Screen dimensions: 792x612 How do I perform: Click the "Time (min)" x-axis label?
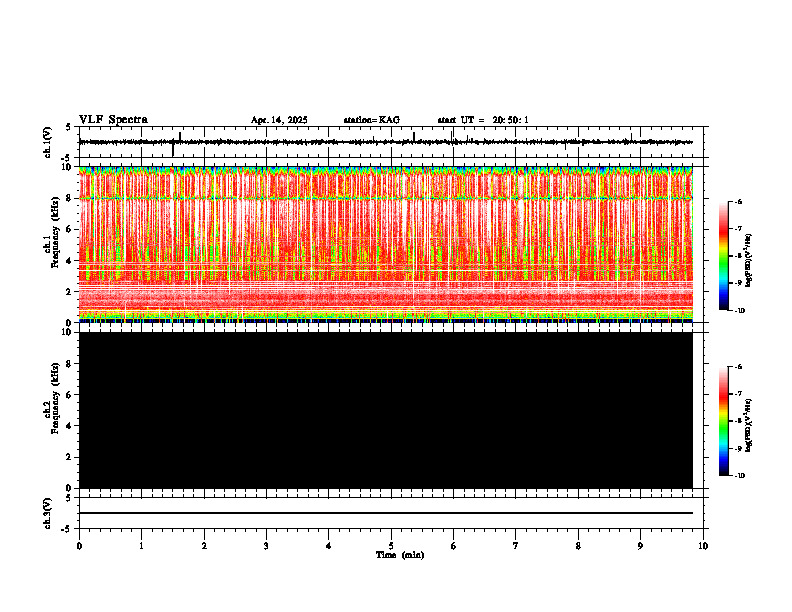tap(400, 555)
